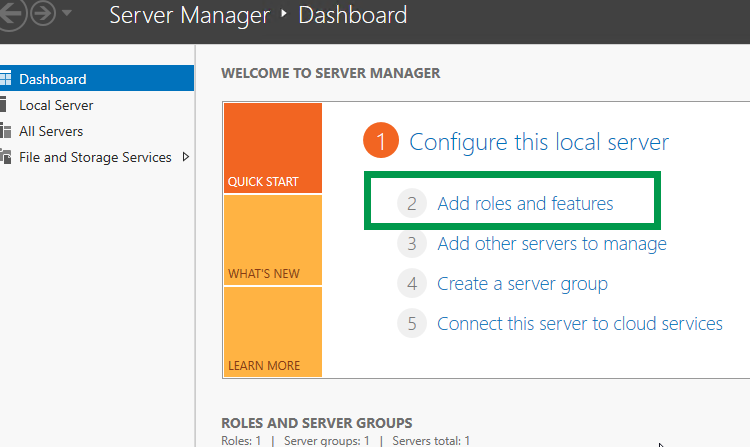Expand the File and Storage Services arrow
750x447 pixels.
coord(186,157)
